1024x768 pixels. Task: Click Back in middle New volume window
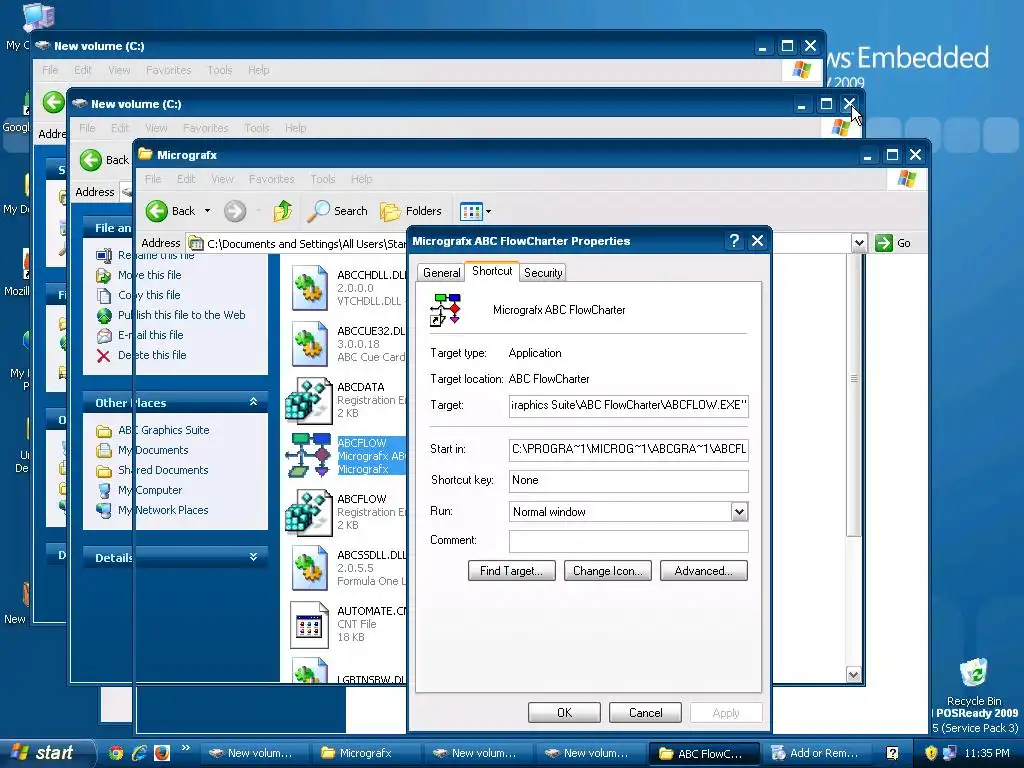point(104,160)
